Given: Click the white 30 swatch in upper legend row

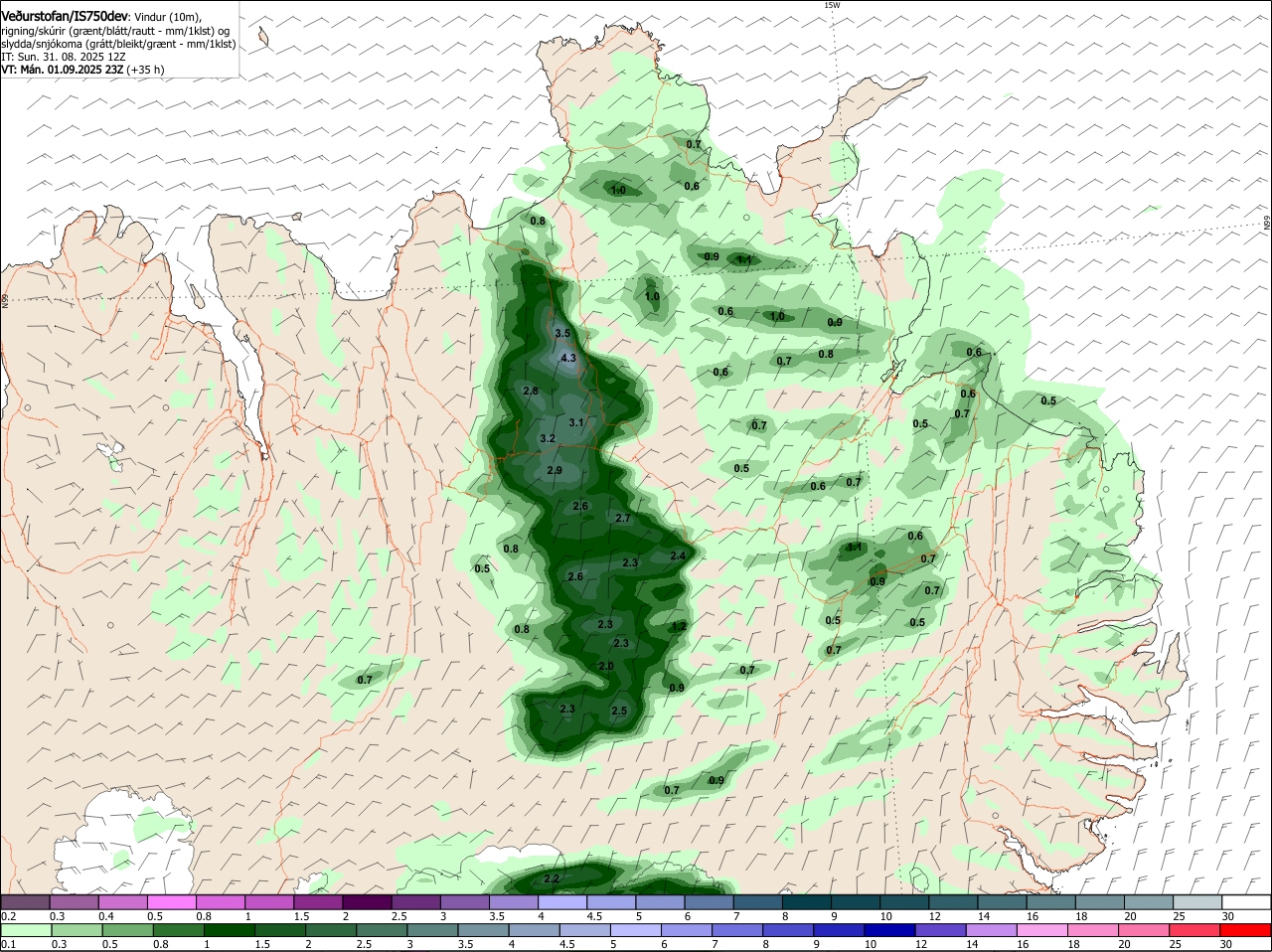Looking at the screenshot, I should (x=1247, y=901).
